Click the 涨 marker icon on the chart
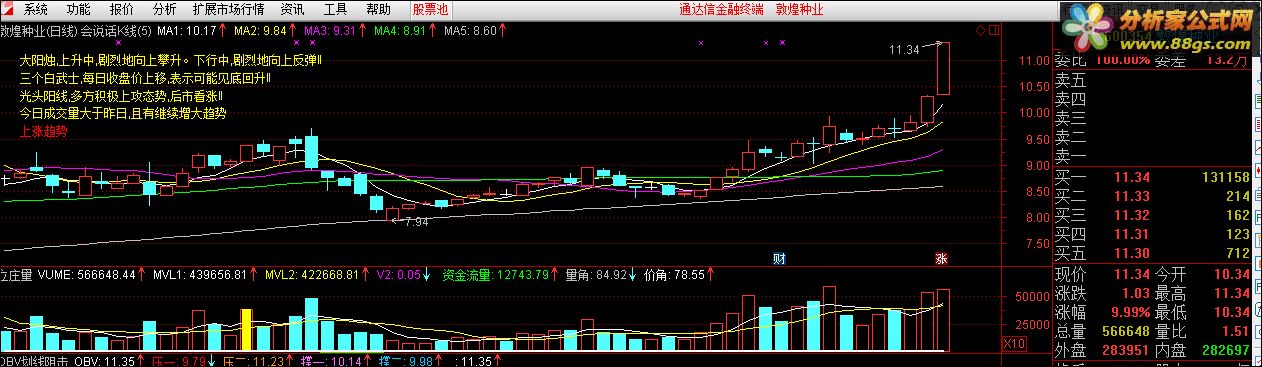The image size is (1262, 367). [941, 258]
